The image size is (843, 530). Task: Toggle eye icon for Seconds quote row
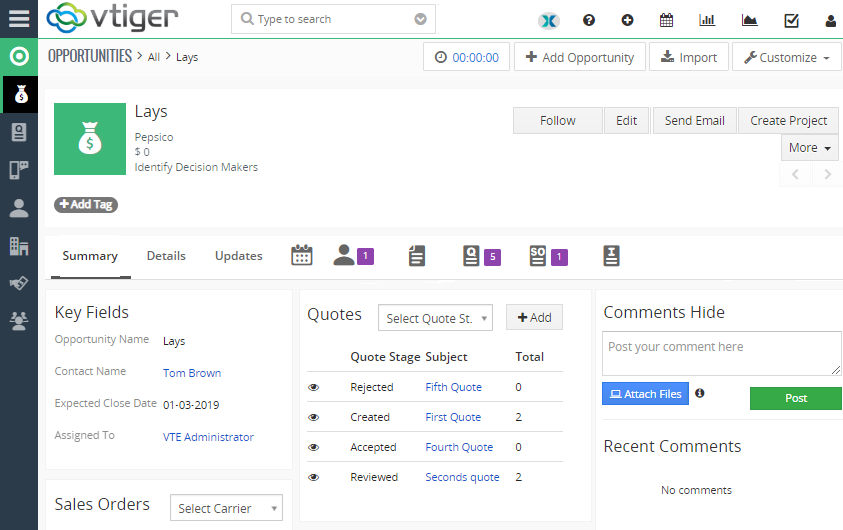(x=314, y=477)
